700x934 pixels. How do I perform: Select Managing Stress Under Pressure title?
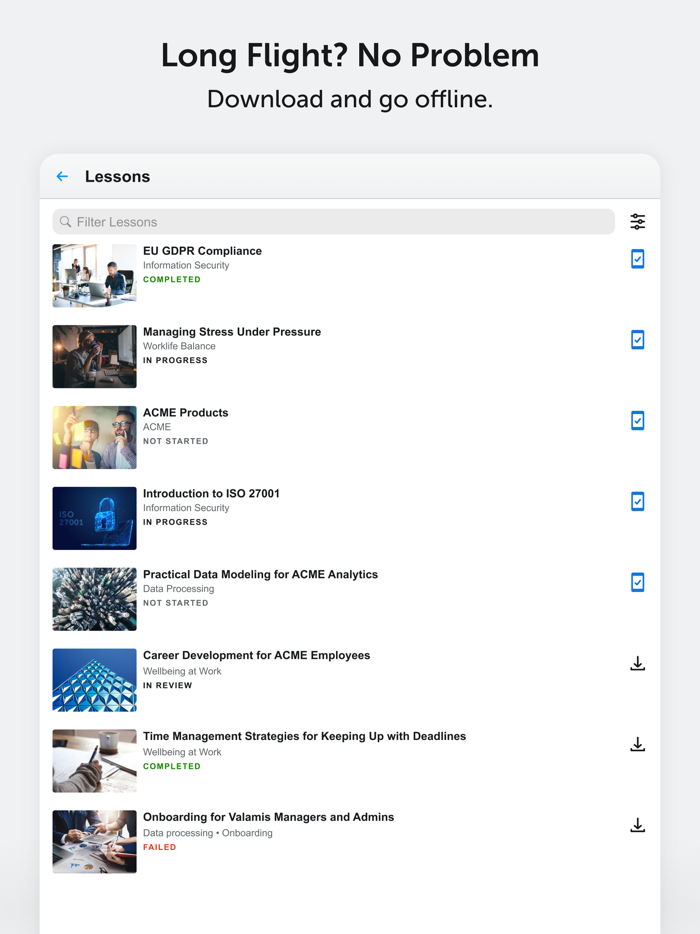tap(232, 332)
